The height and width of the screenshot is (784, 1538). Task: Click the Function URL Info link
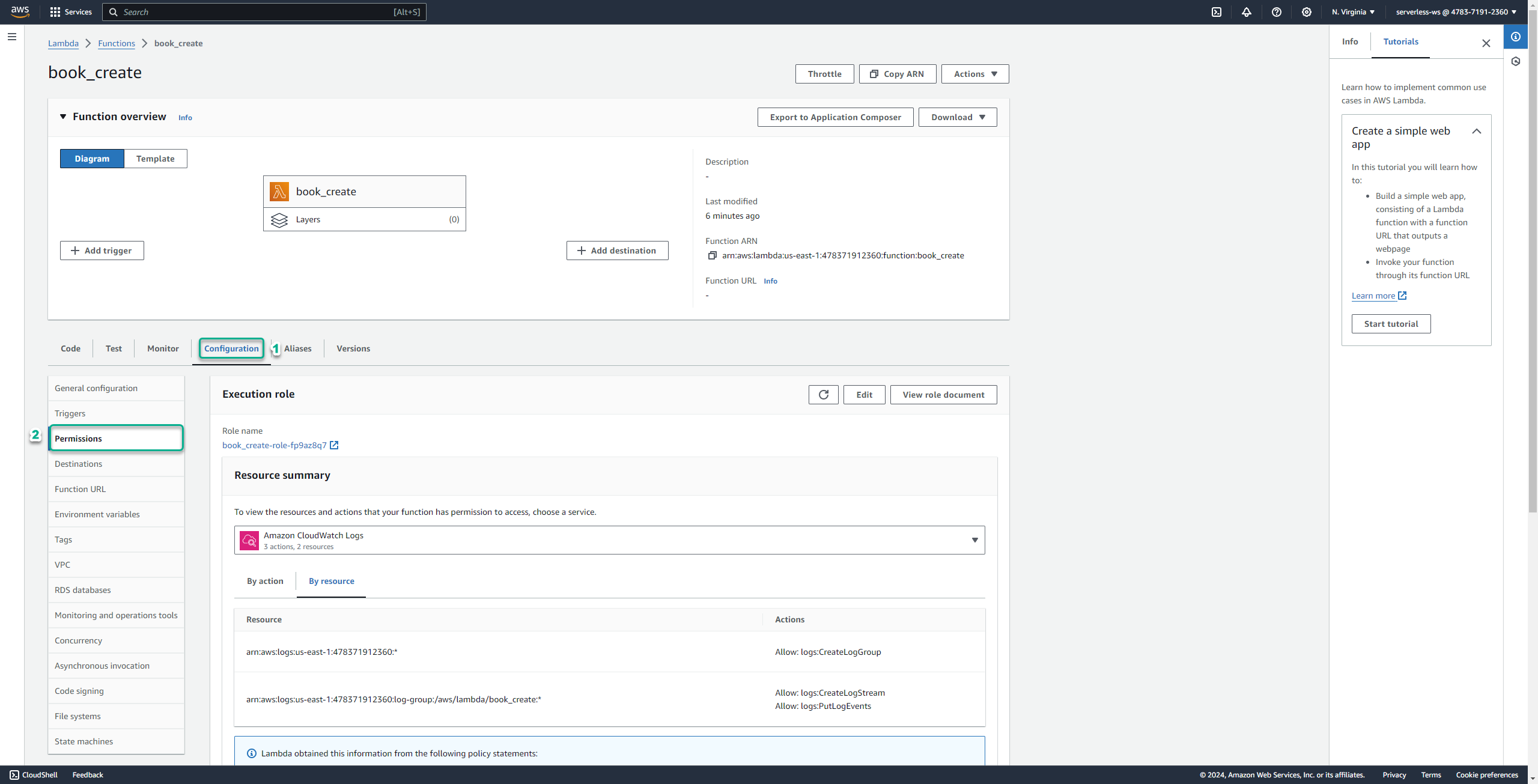tap(770, 281)
